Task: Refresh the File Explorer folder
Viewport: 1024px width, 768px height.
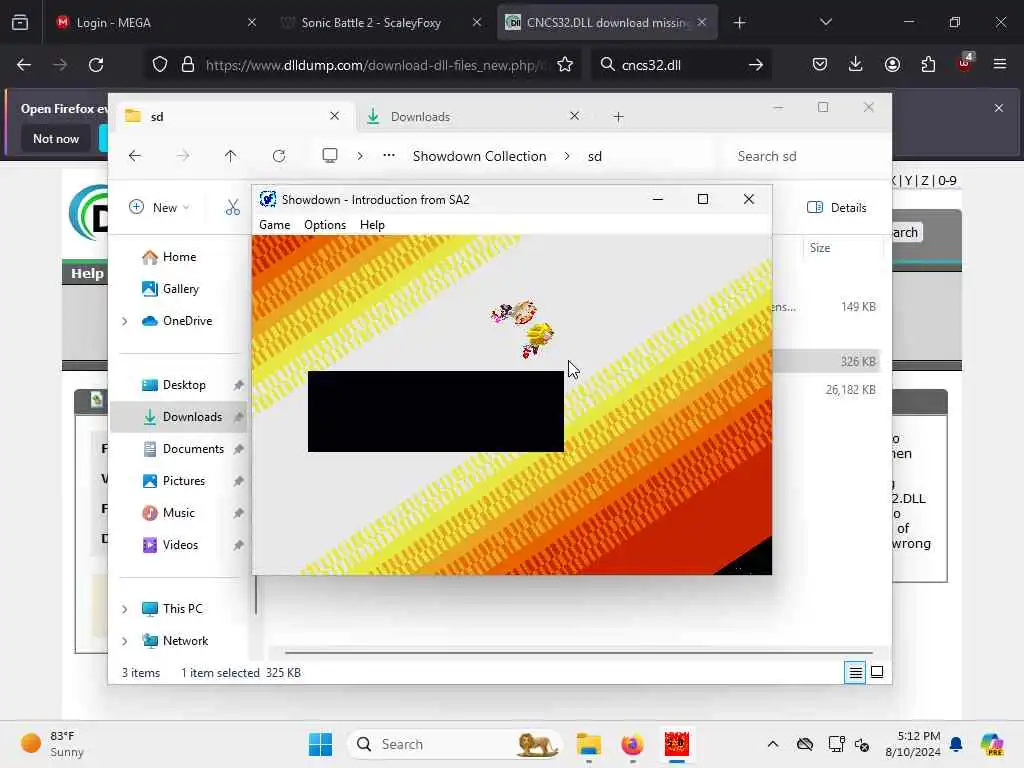Action: 279,156
